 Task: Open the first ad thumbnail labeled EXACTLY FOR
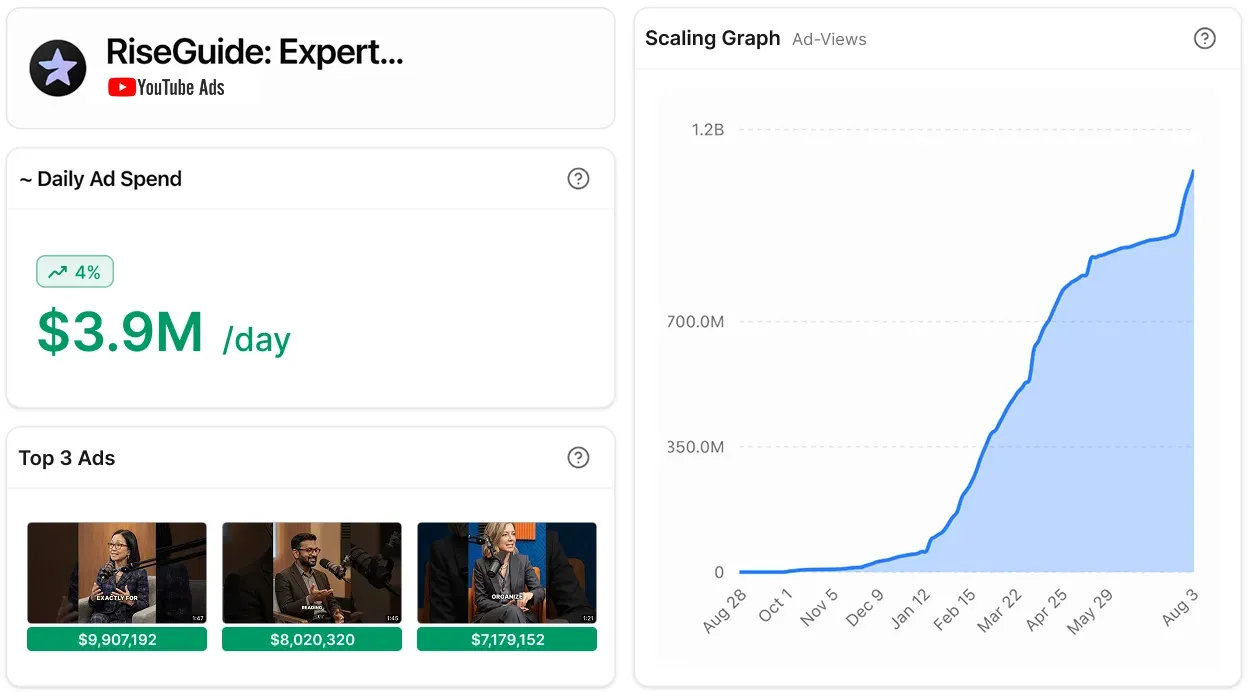coord(117,573)
